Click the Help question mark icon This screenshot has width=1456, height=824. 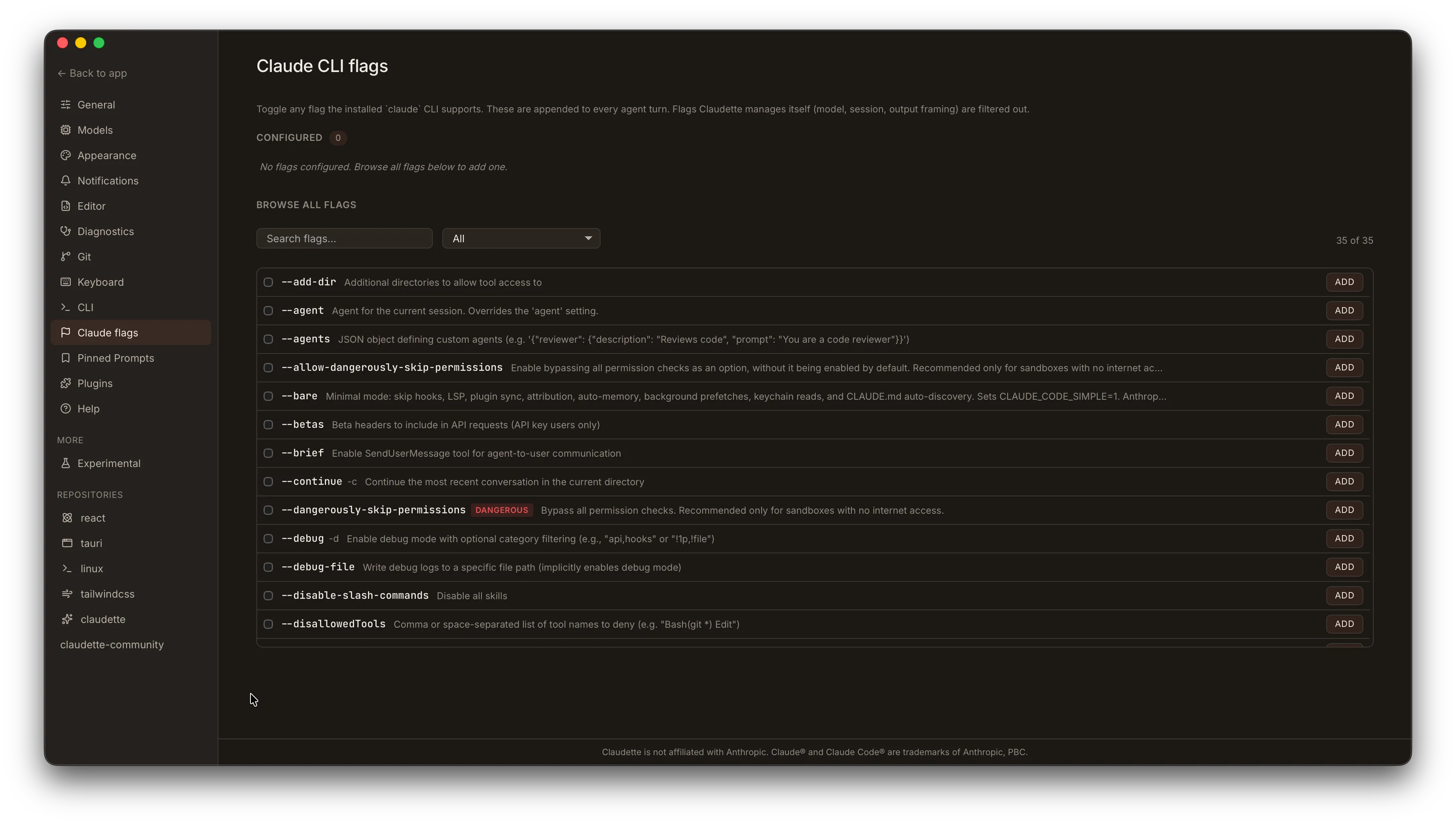pos(66,408)
